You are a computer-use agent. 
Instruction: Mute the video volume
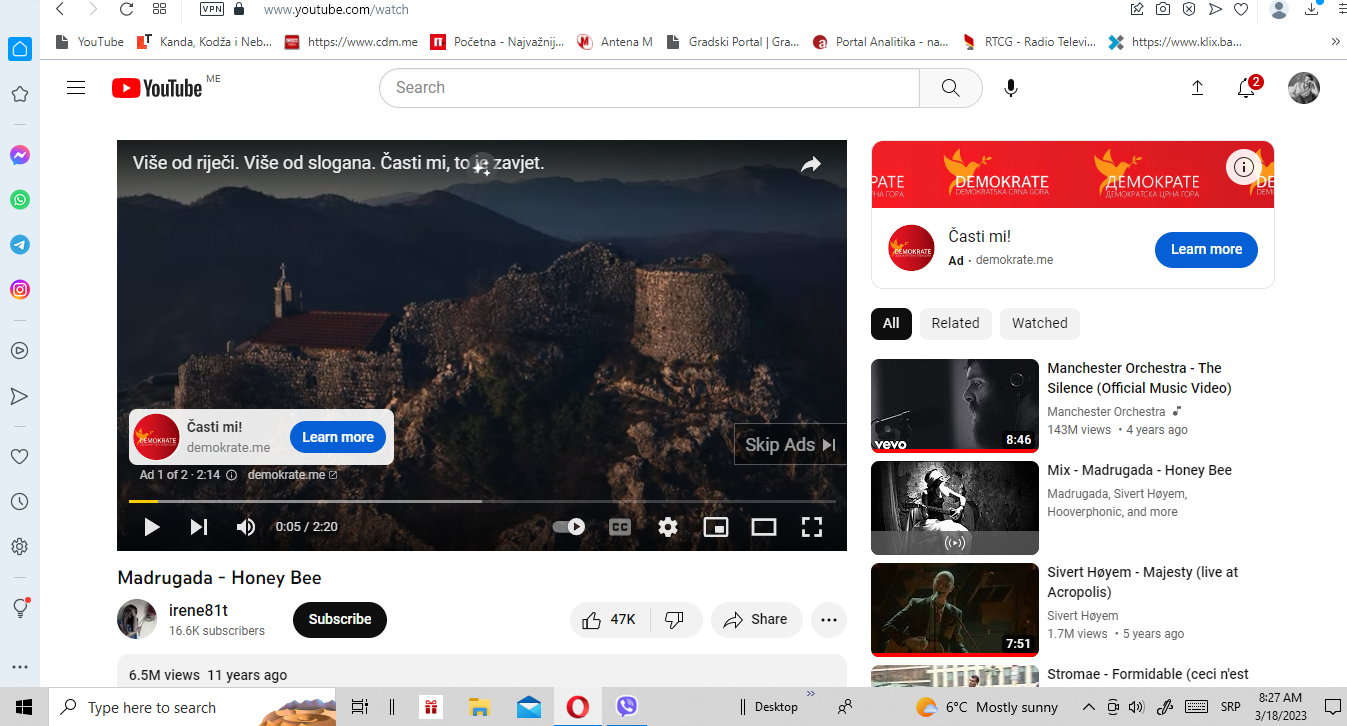(246, 527)
